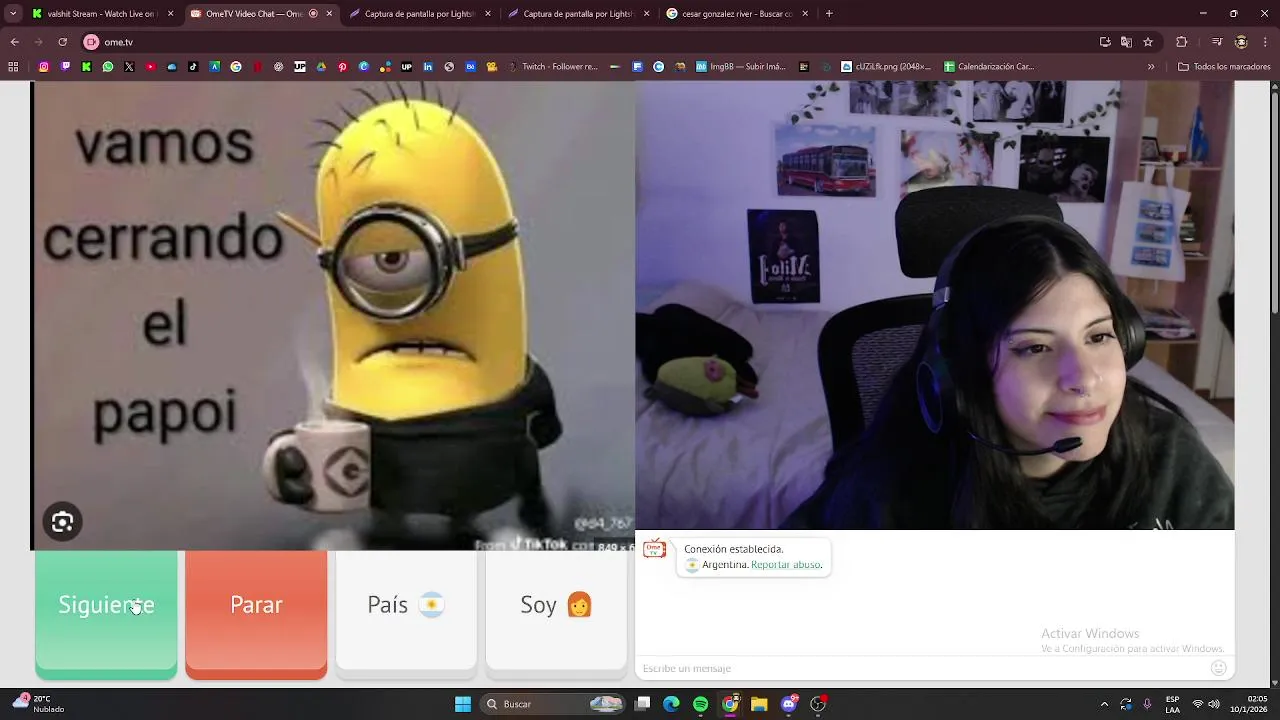Open the green Kick bookmark in bookmarks bar

[x=86, y=67]
